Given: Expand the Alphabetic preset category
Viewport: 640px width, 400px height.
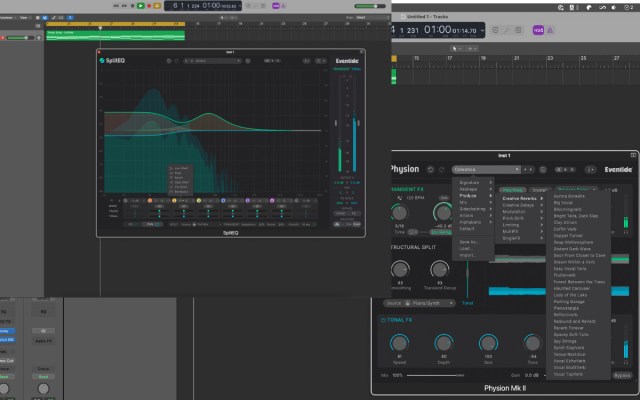Looking at the screenshot, I should (475, 222).
